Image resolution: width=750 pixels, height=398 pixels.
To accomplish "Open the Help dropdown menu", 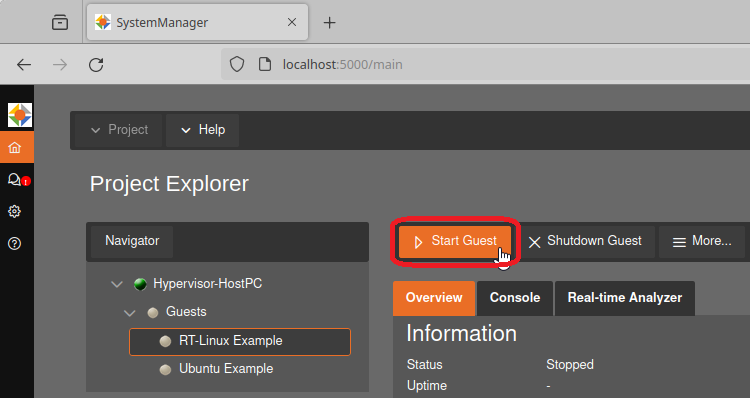I will click(202, 130).
